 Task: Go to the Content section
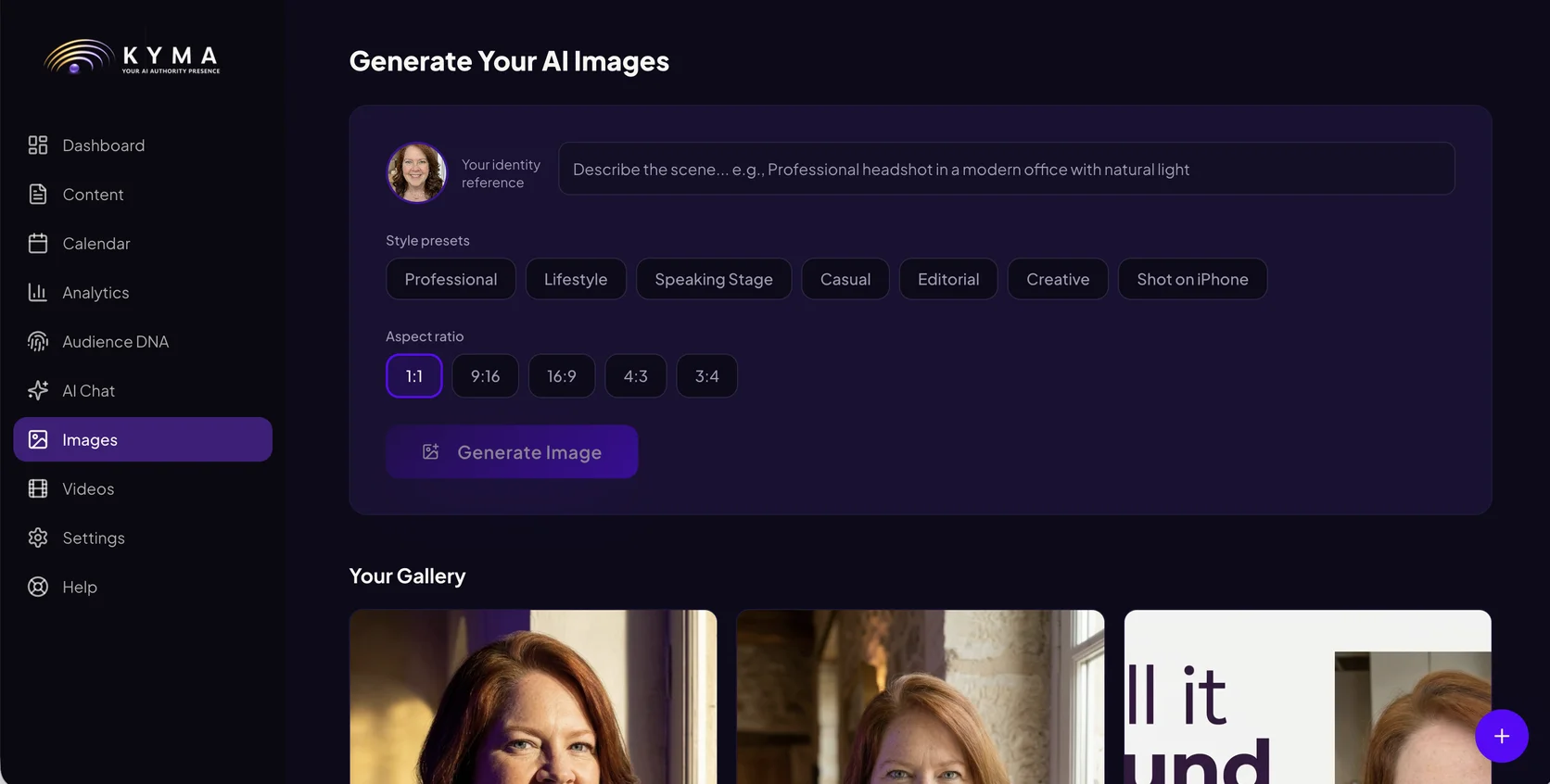click(x=143, y=195)
